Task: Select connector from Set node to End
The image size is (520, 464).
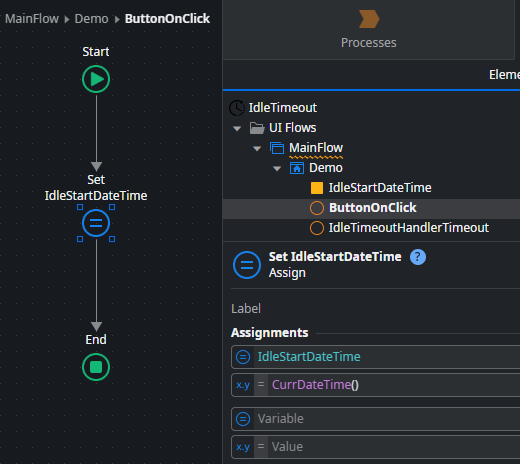Action: coord(96,285)
